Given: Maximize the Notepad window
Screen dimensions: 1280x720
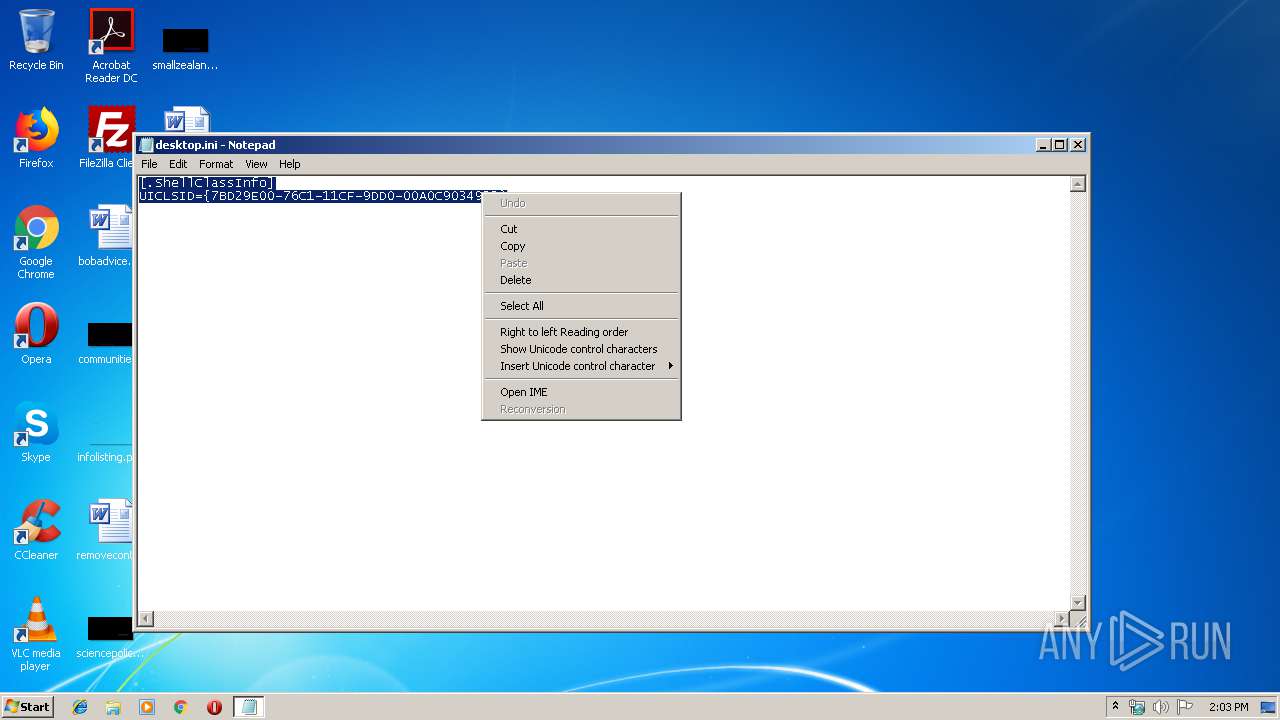Looking at the screenshot, I should (x=1061, y=145).
